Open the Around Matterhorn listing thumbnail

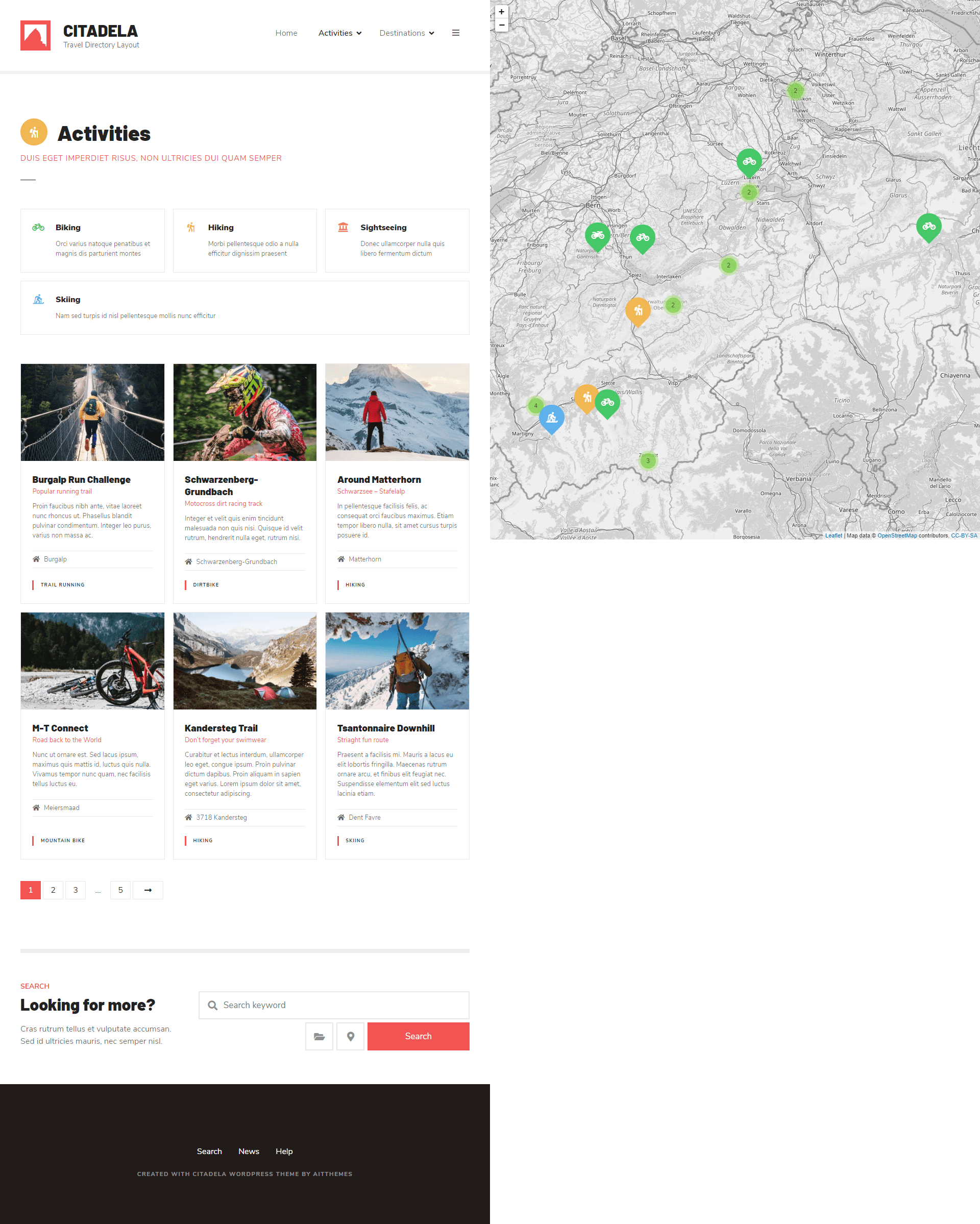[x=397, y=412]
